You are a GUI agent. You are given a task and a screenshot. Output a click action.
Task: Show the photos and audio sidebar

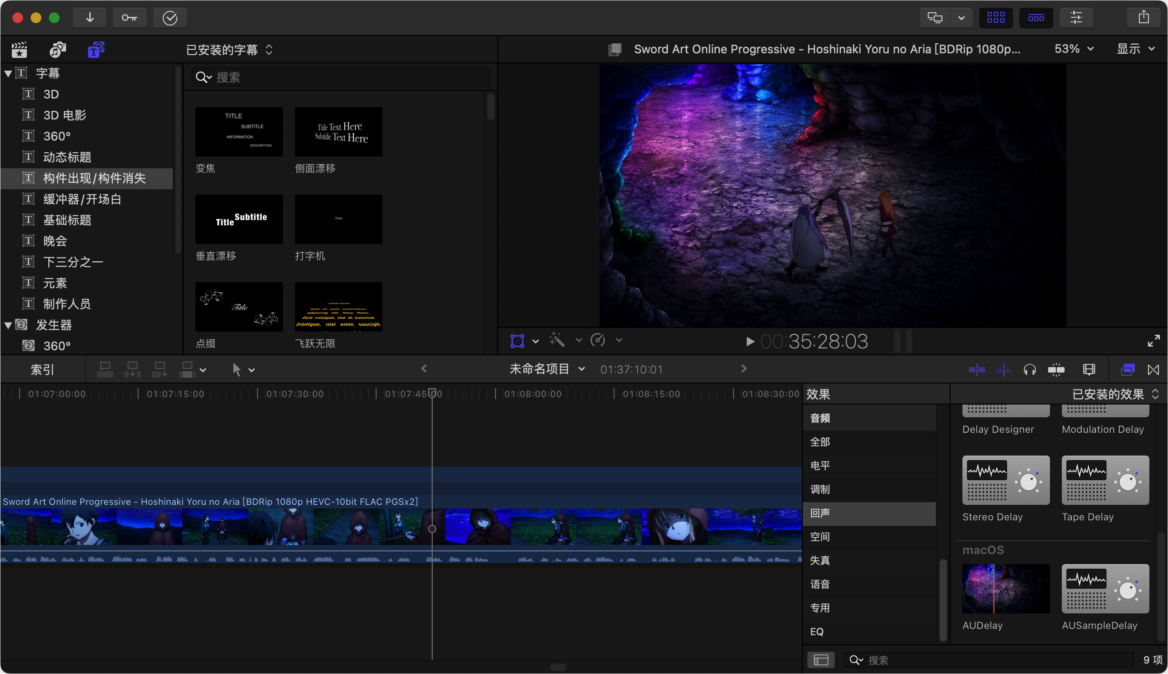click(x=57, y=50)
